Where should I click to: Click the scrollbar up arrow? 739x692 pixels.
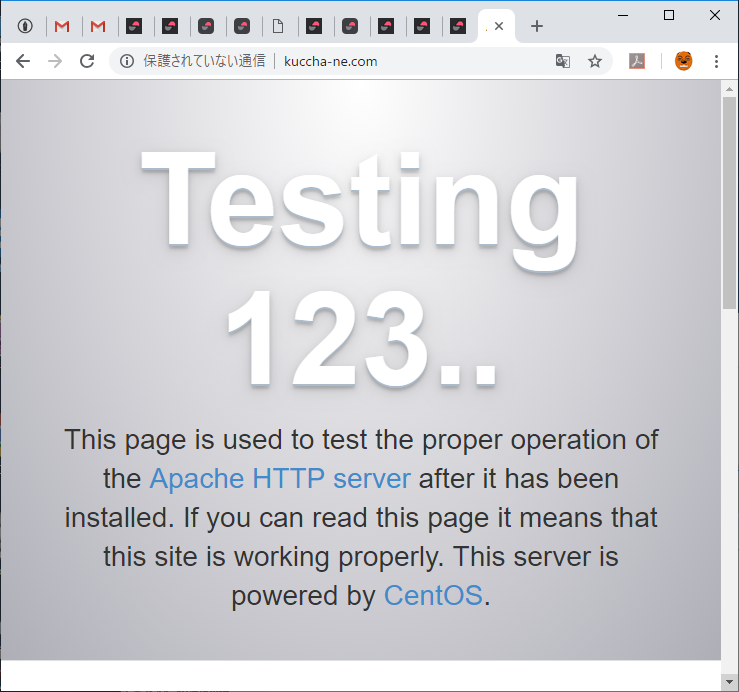pyautogui.click(x=730, y=89)
